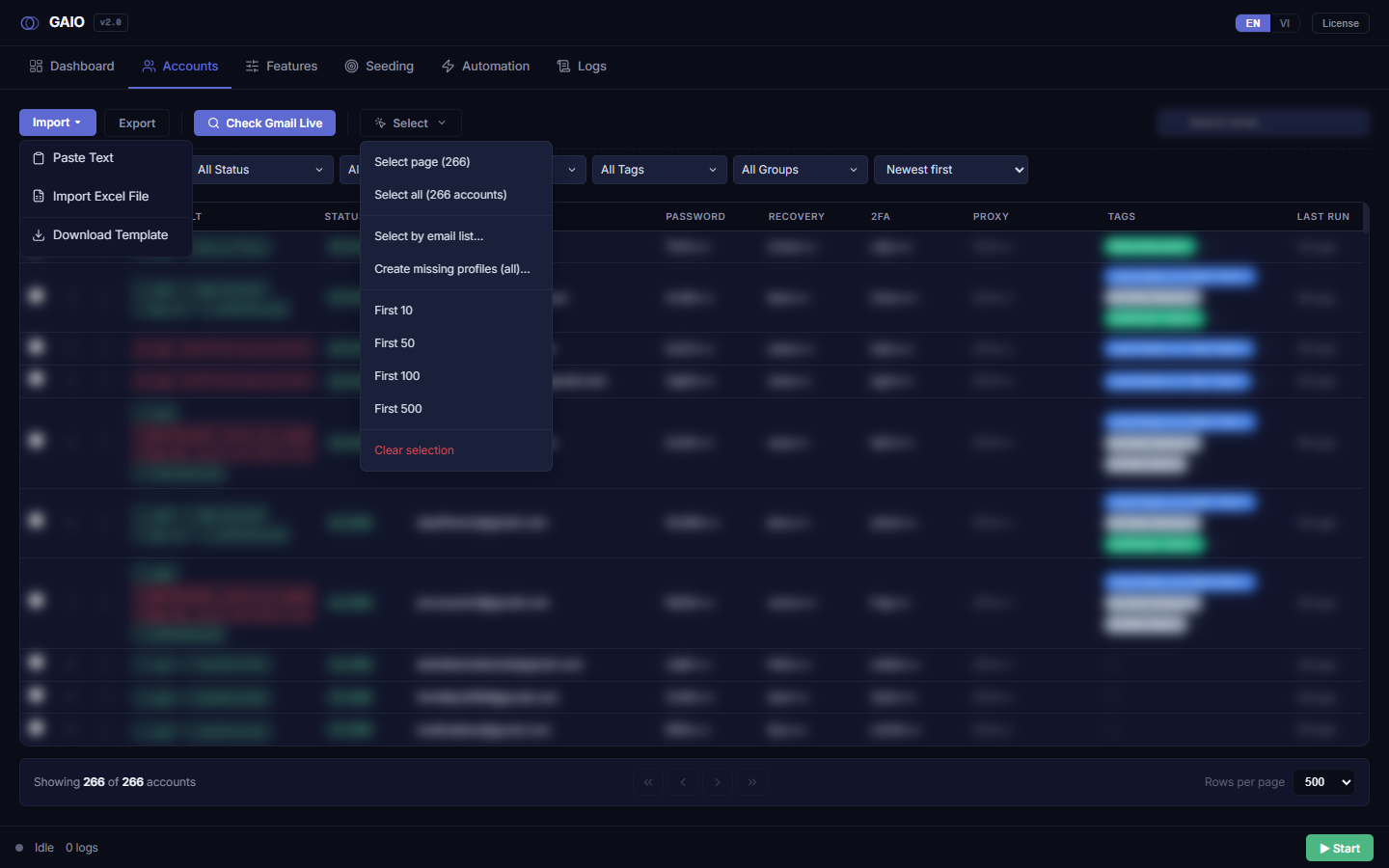This screenshot has width=1389, height=868.
Task: Expand the All Status filter dropdown
Action: [x=260, y=170]
